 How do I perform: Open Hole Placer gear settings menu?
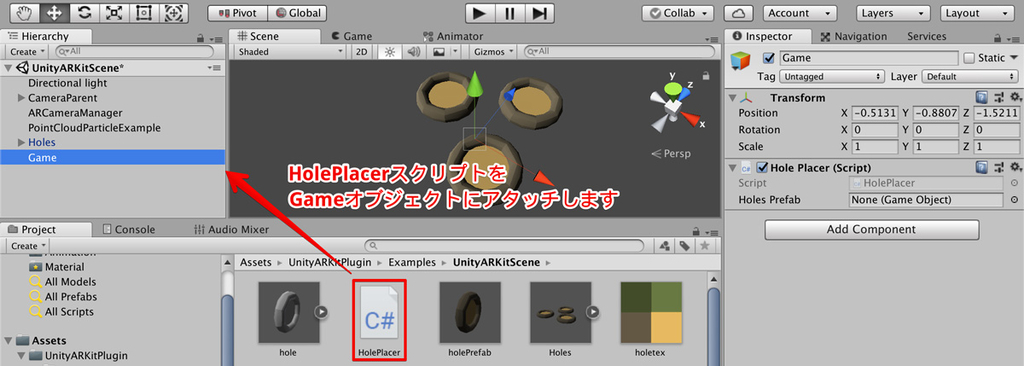[x=1015, y=168]
